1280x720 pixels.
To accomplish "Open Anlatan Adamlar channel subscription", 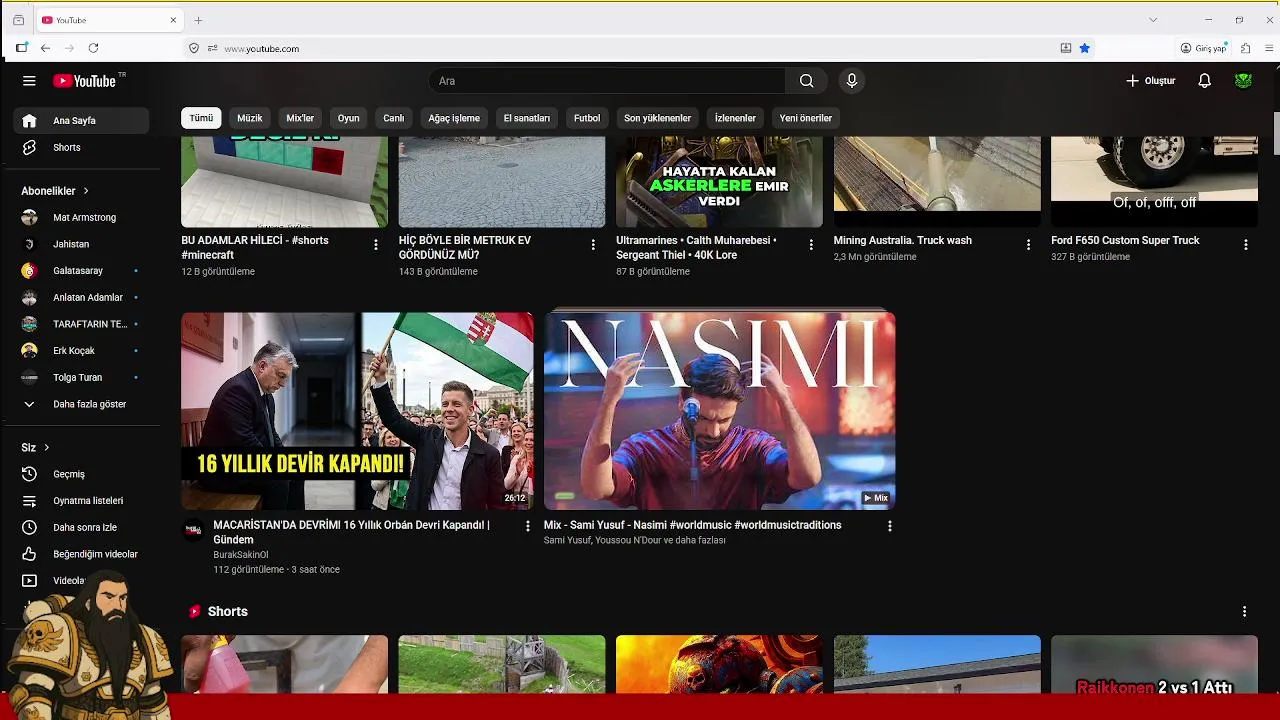I will point(81,298).
